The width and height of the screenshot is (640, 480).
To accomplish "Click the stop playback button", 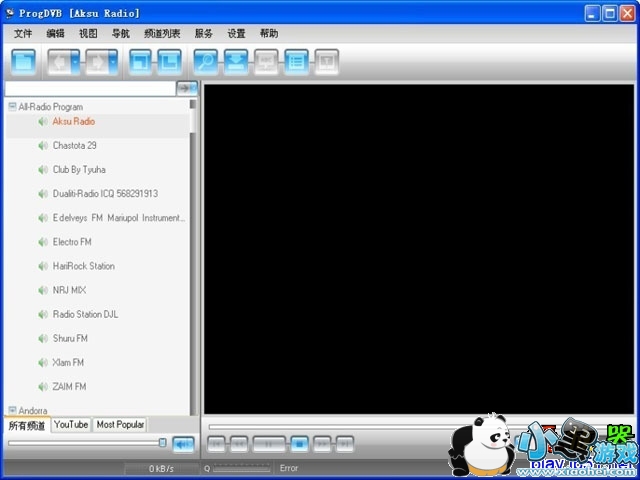I will [298, 443].
